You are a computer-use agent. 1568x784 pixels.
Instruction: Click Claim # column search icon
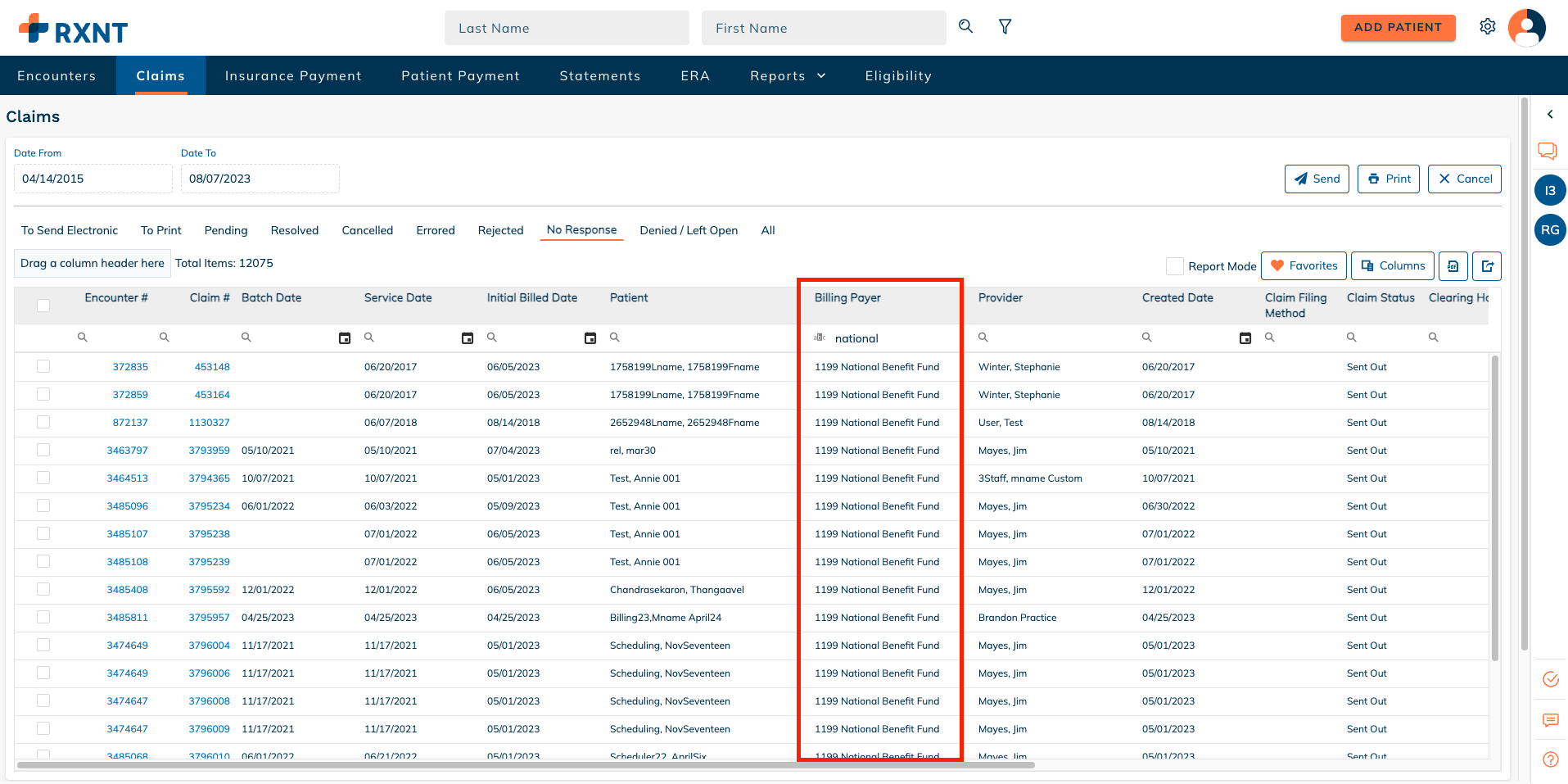[x=165, y=337]
